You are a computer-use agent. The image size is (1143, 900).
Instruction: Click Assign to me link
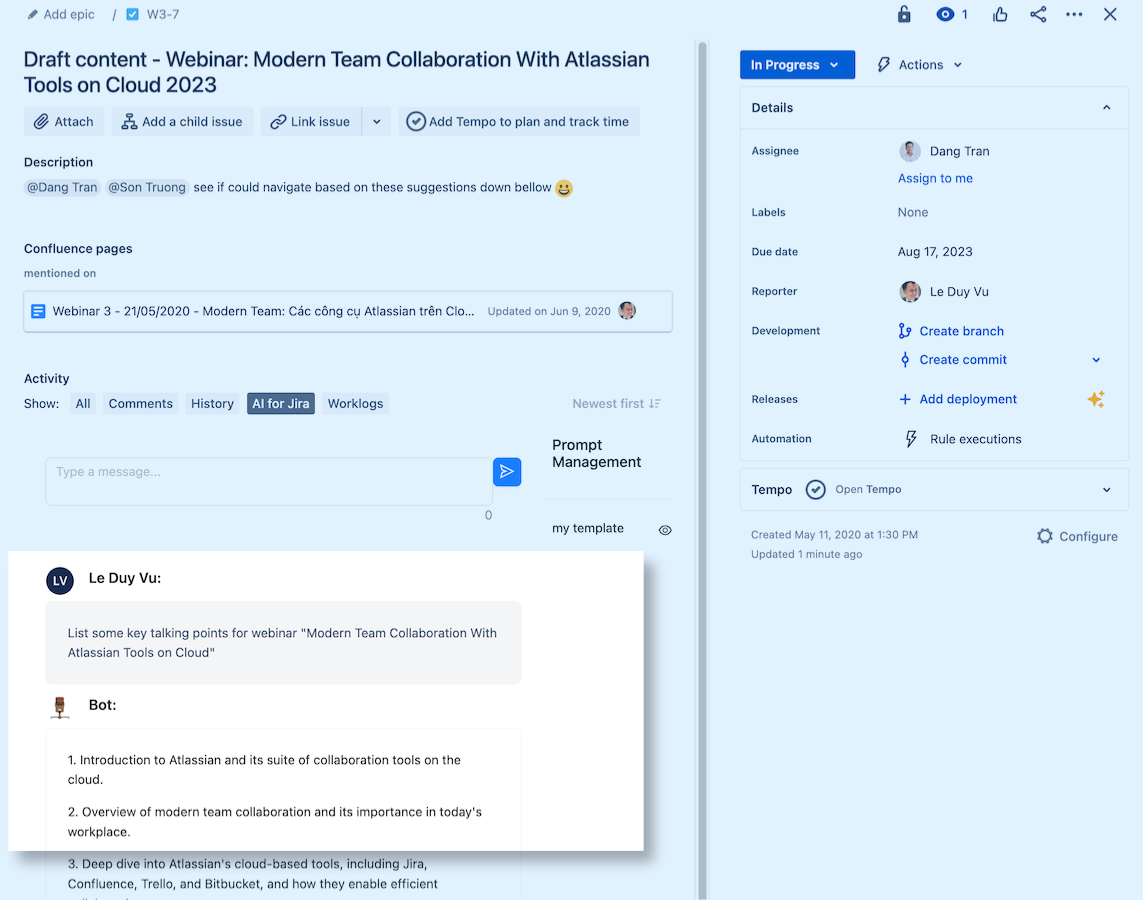[935, 179]
